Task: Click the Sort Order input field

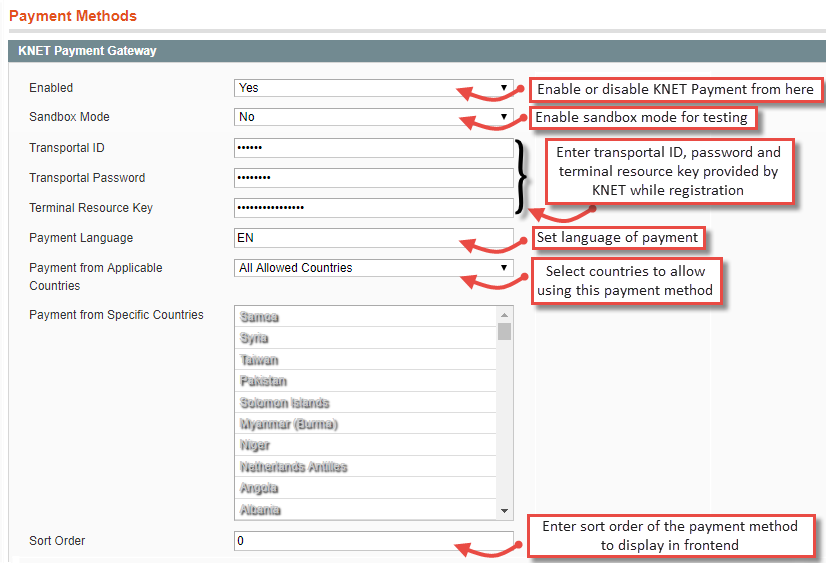Action: coord(373,541)
